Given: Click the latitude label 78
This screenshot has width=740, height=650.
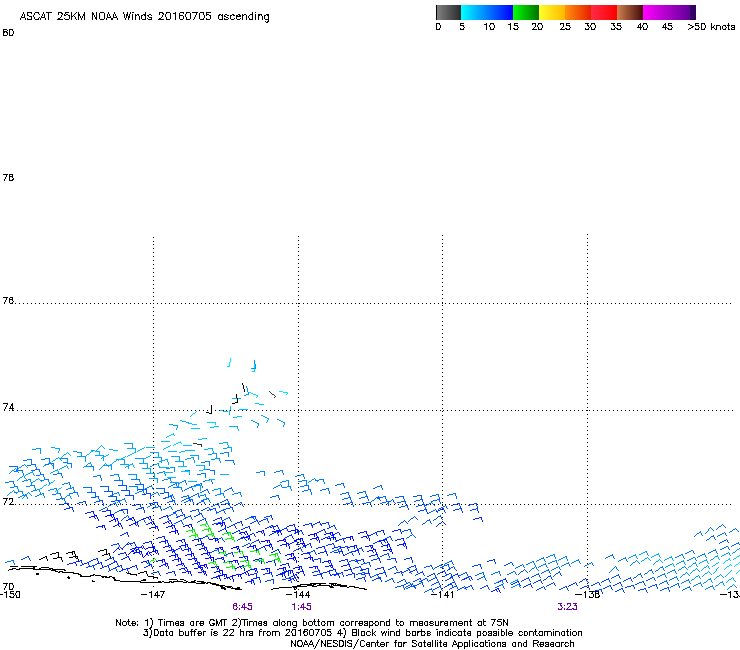Looking at the screenshot, I should coord(8,177).
